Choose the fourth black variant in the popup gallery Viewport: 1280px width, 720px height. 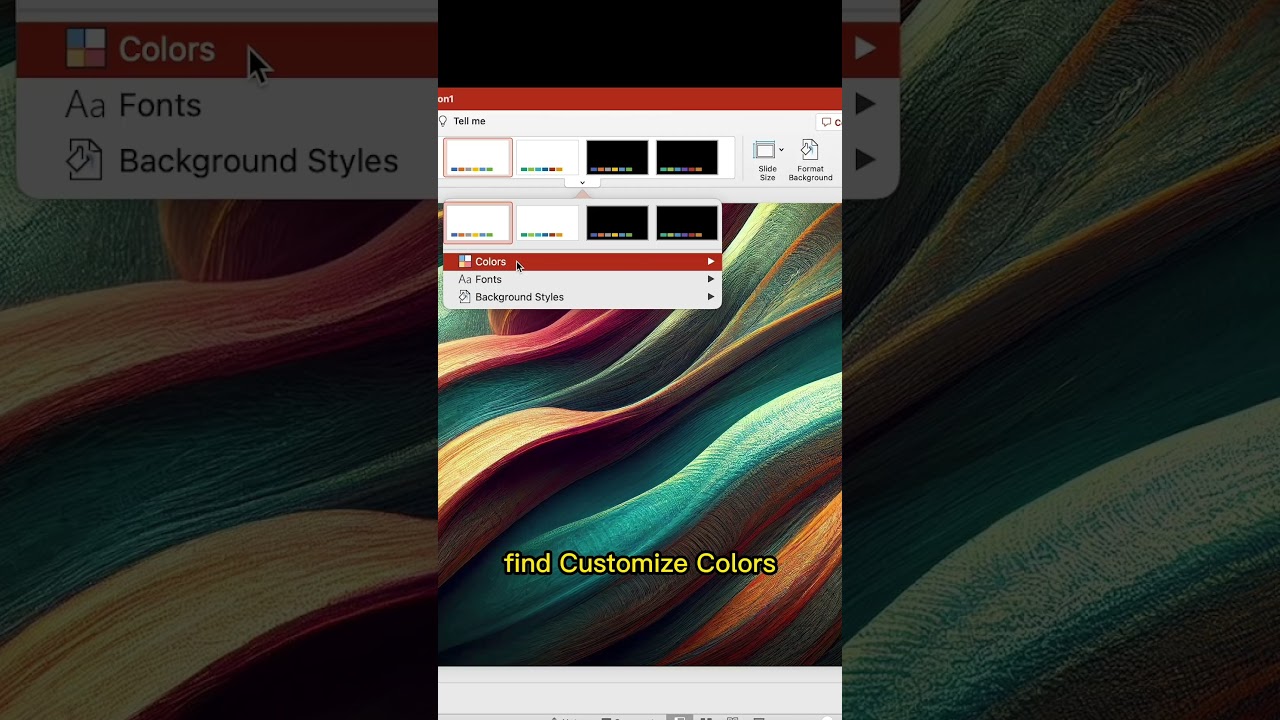687,223
